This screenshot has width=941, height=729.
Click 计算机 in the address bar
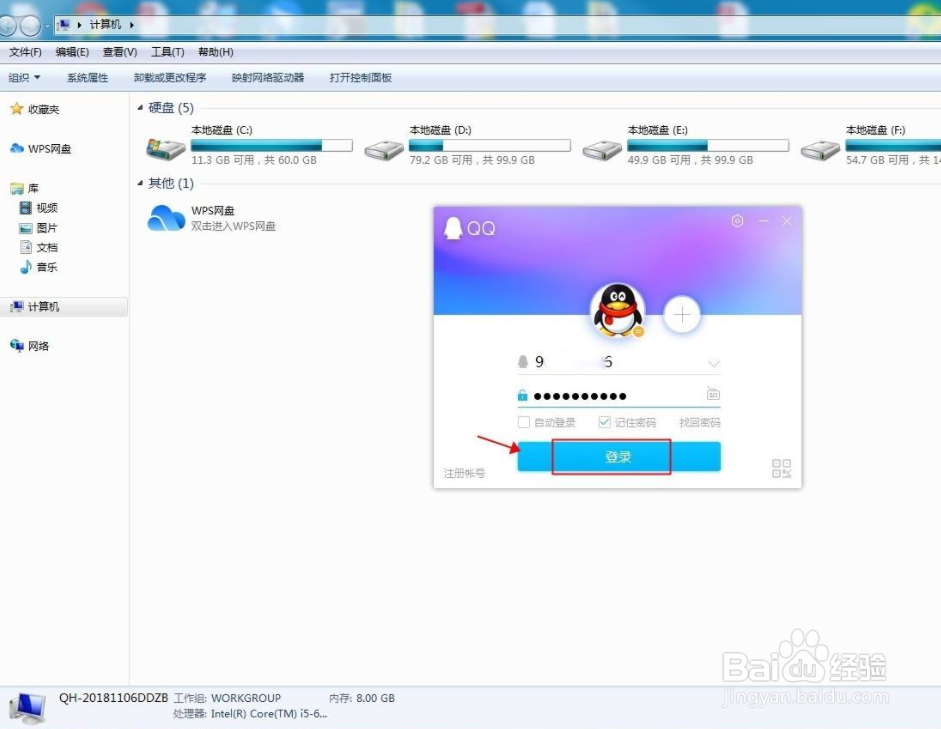(x=105, y=25)
